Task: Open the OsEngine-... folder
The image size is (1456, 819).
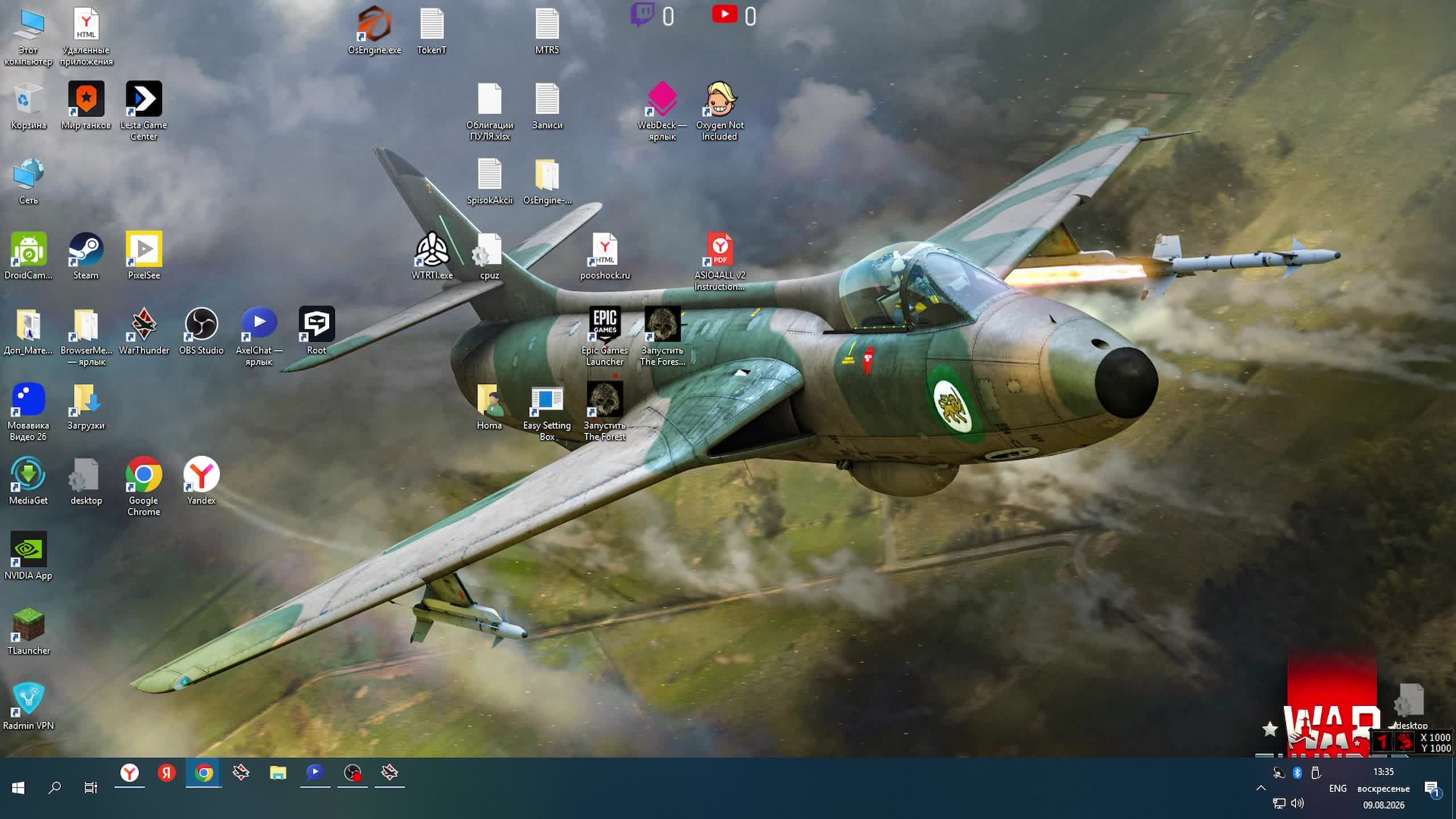Action: point(547,181)
